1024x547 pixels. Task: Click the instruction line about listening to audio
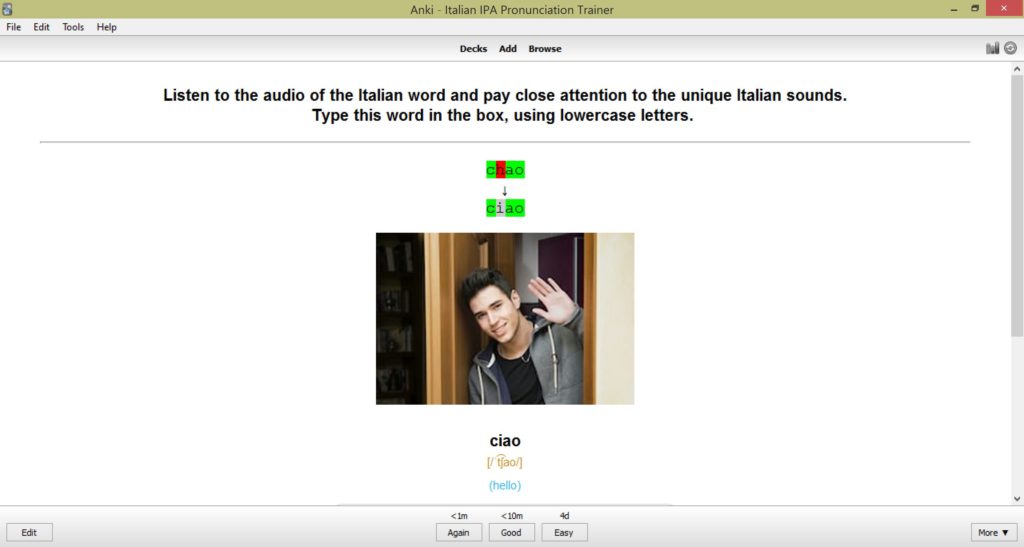[505, 95]
